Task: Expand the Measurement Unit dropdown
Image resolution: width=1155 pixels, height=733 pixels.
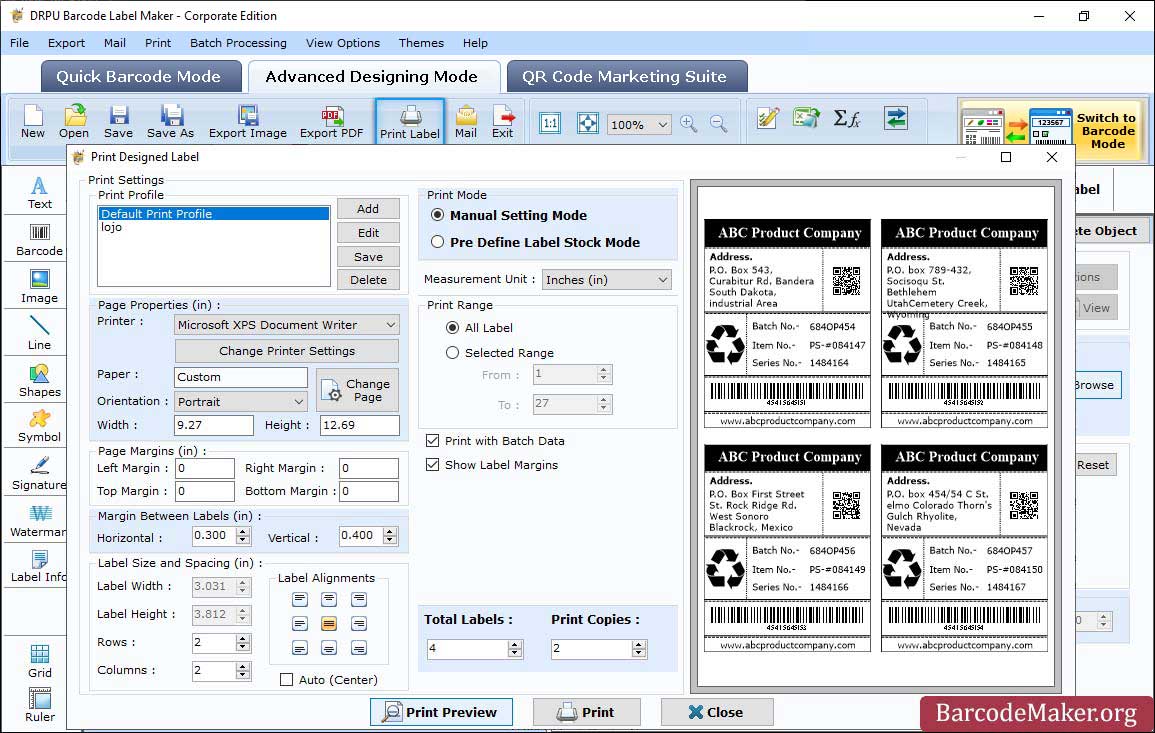Action: pyautogui.click(x=607, y=280)
